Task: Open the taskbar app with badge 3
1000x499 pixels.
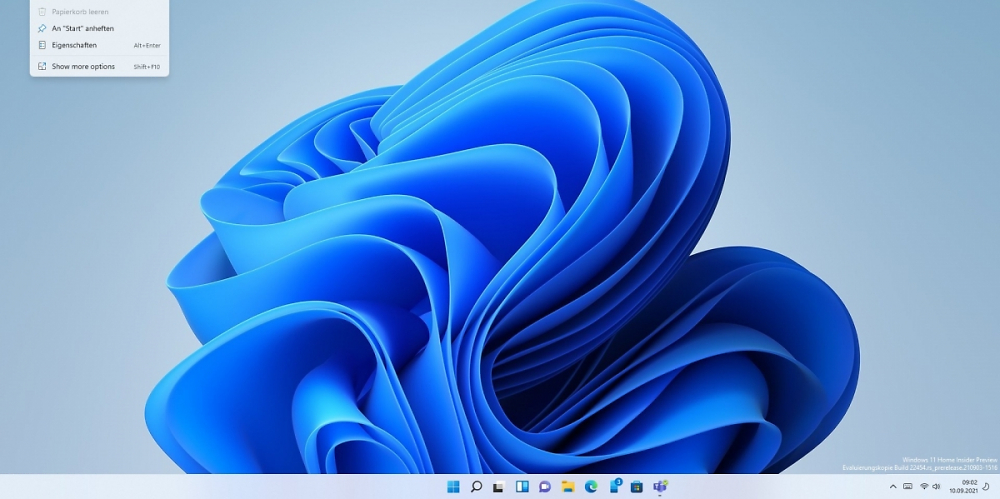Action: [614, 486]
